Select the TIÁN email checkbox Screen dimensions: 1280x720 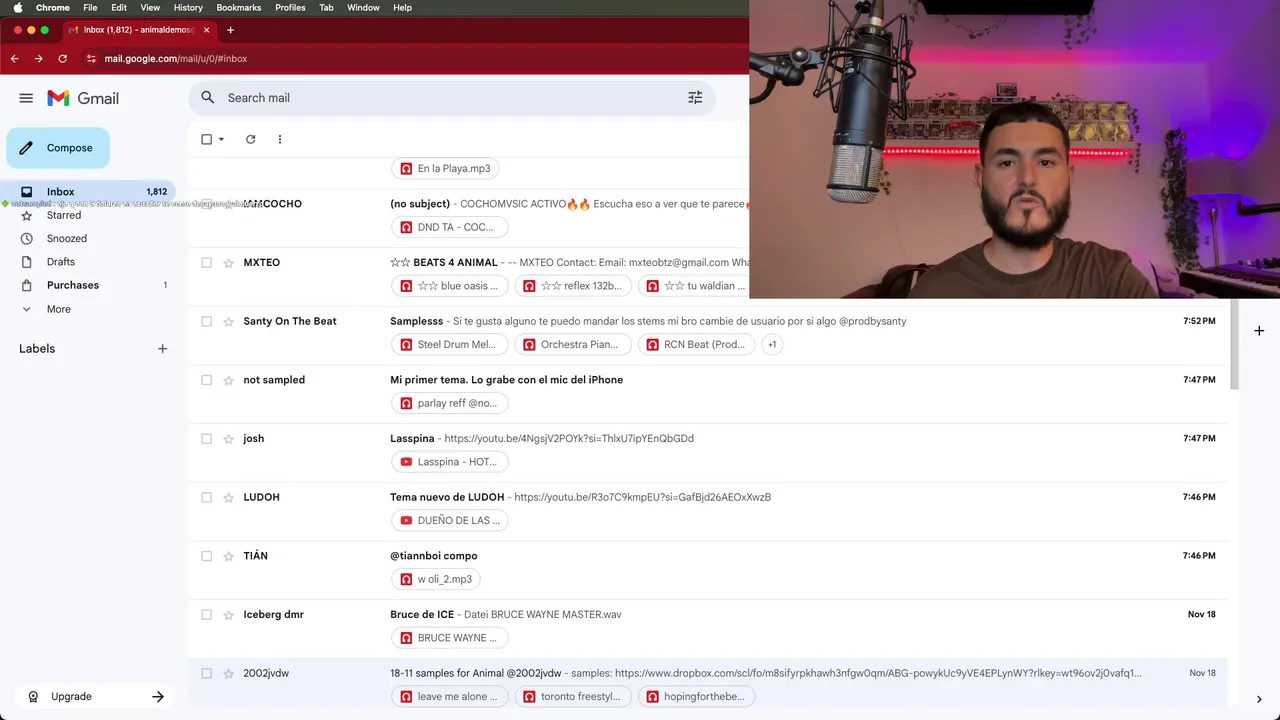207,556
